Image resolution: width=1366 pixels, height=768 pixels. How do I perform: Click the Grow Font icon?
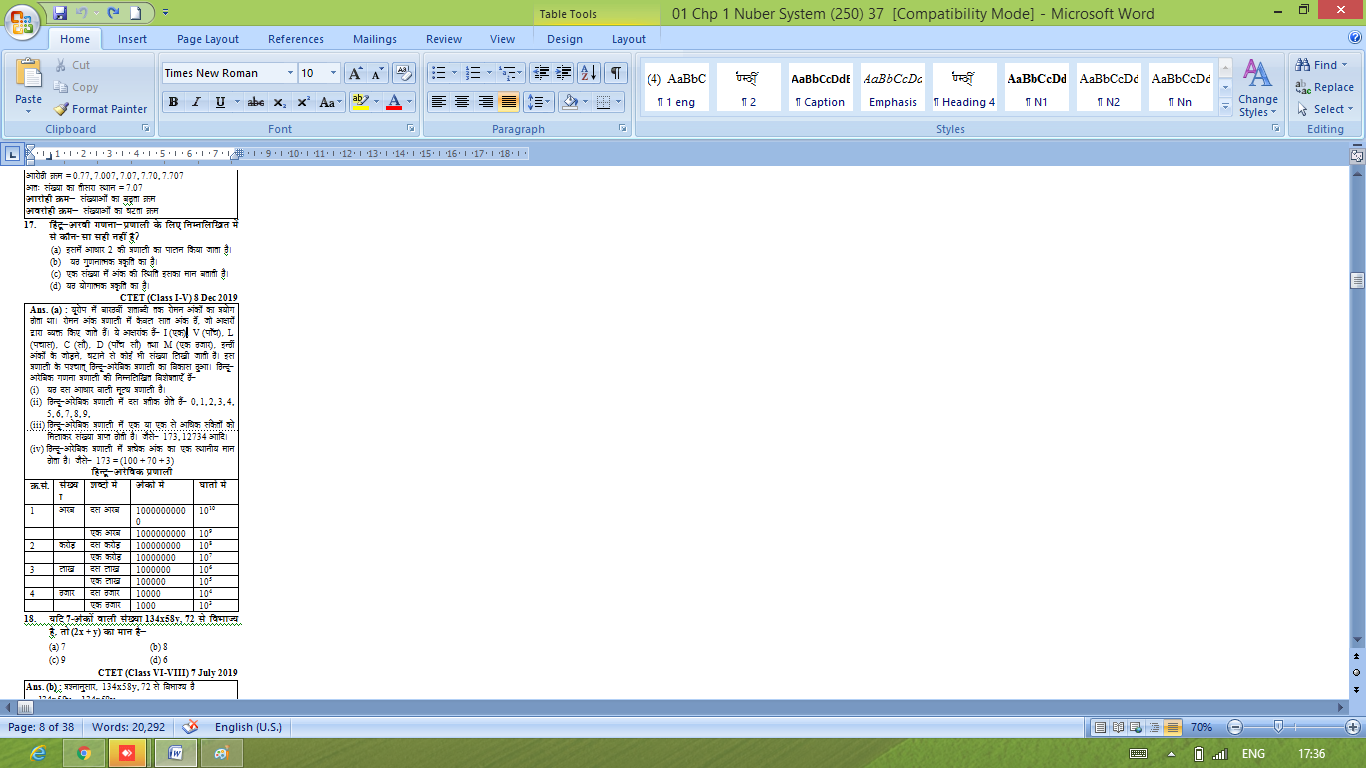coord(356,73)
